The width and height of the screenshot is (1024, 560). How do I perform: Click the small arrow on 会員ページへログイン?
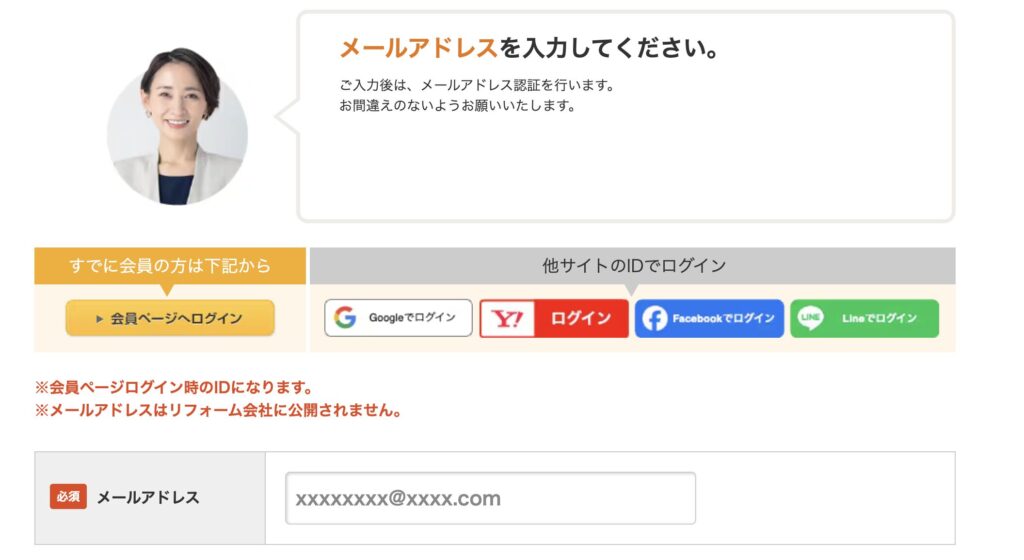pos(99,319)
